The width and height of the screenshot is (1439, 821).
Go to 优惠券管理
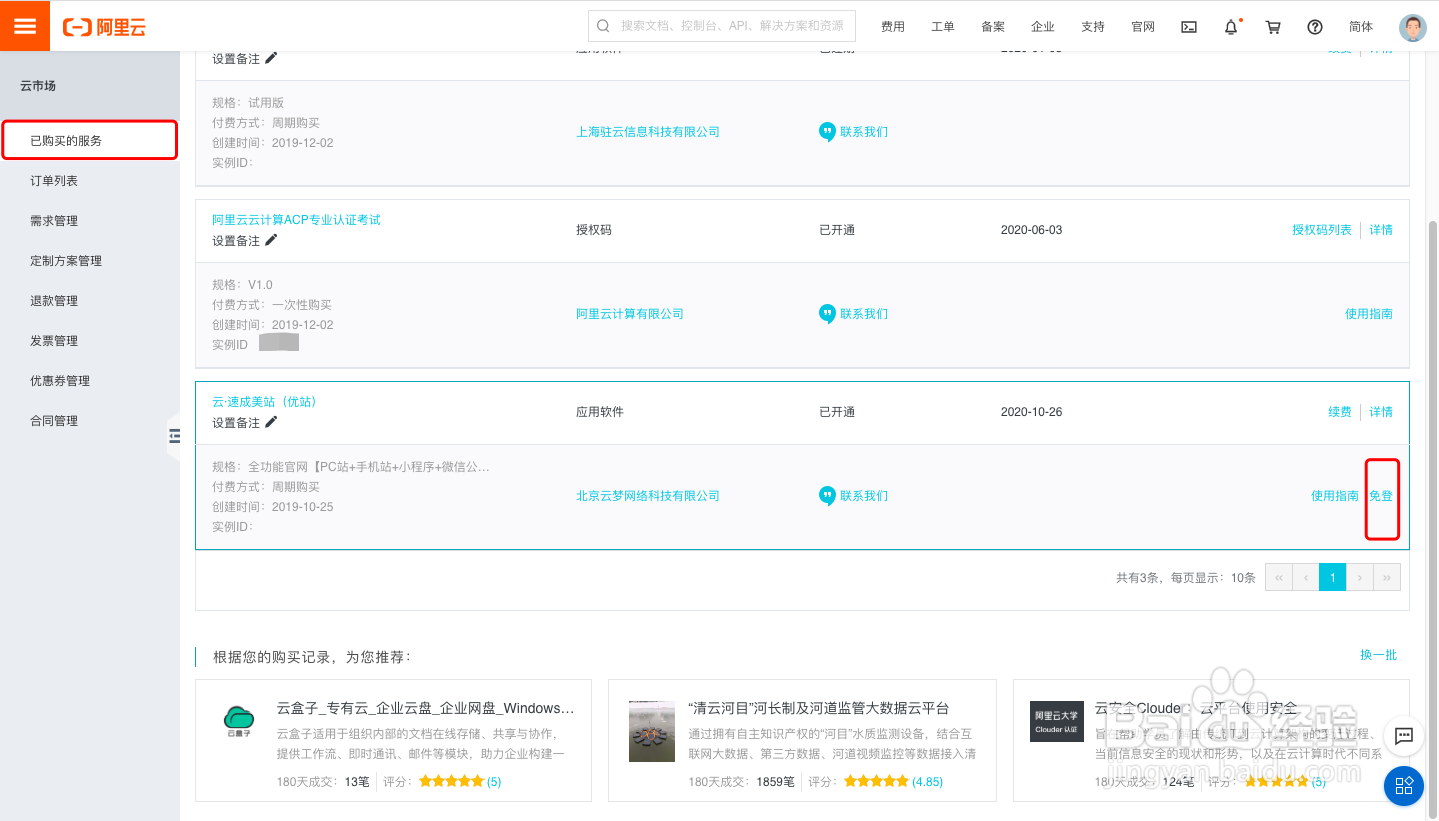click(60, 381)
